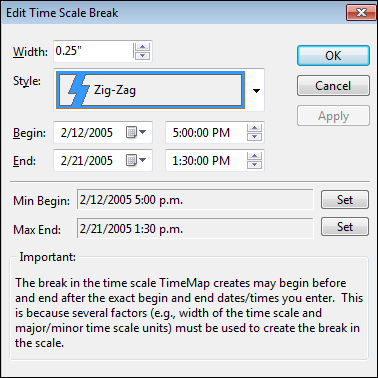Increase the End time with up arrow
Image resolution: width=378 pixels, height=378 pixels.
click(x=254, y=157)
